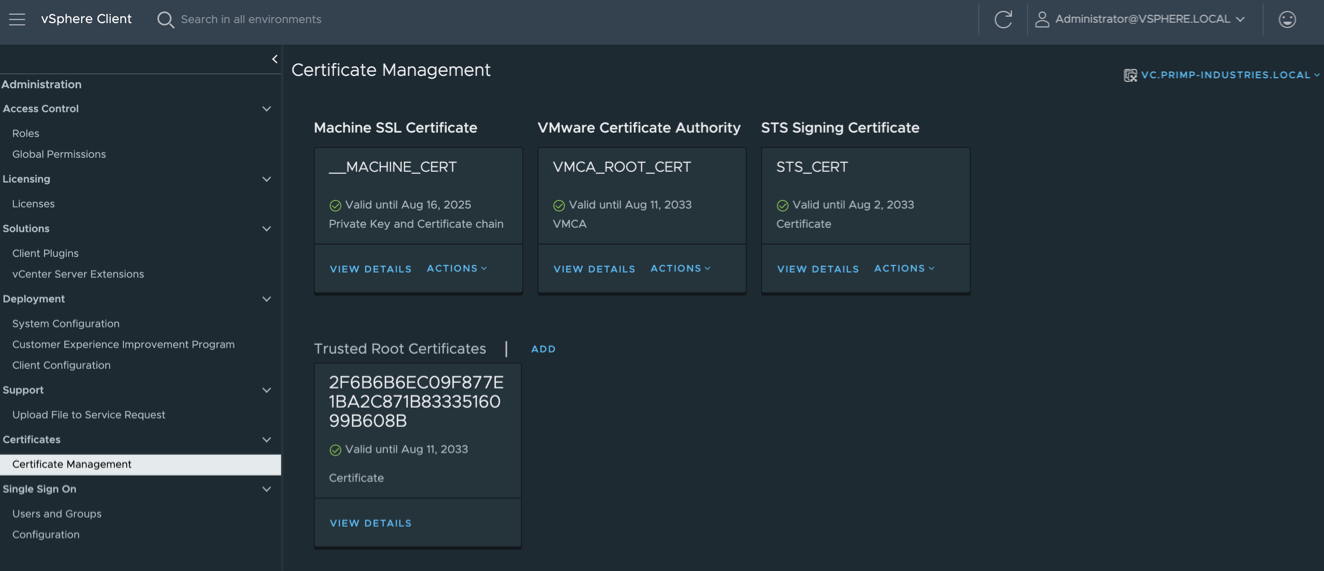Click valid checkmark on __MACHINE_CERT
The height and width of the screenshot is (571, 1324).
(x=335, y=205)
